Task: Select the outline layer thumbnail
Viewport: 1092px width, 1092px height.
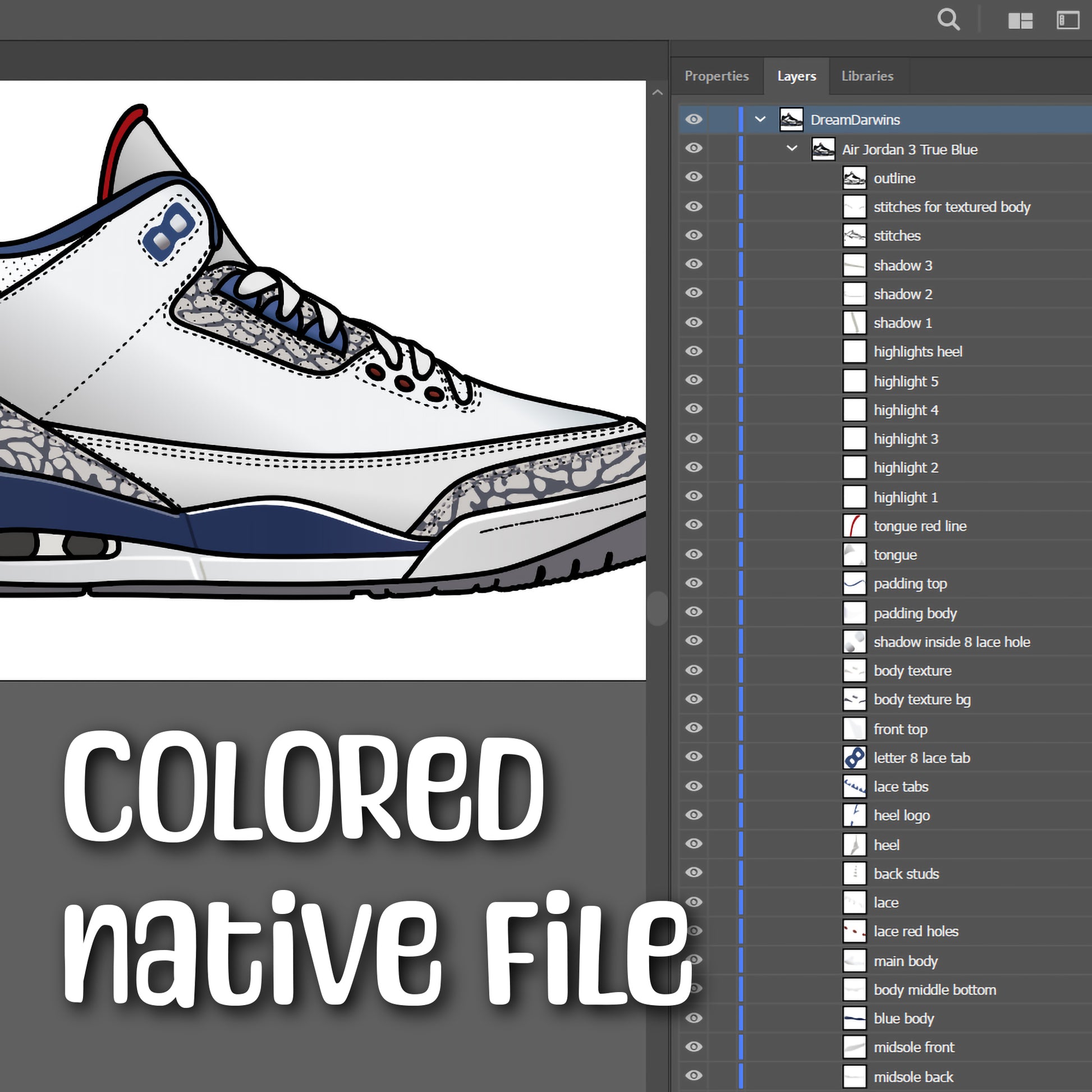Action: pos(854,177)
